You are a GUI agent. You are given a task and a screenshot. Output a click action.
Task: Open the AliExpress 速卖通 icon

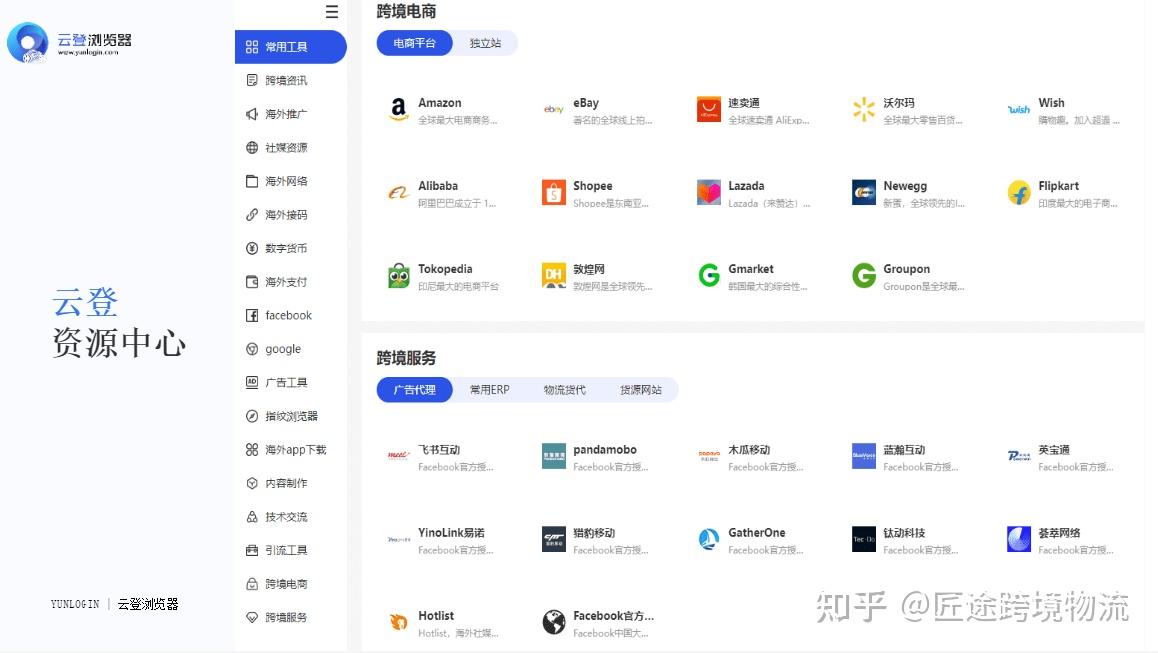click(x=709, y=109)
